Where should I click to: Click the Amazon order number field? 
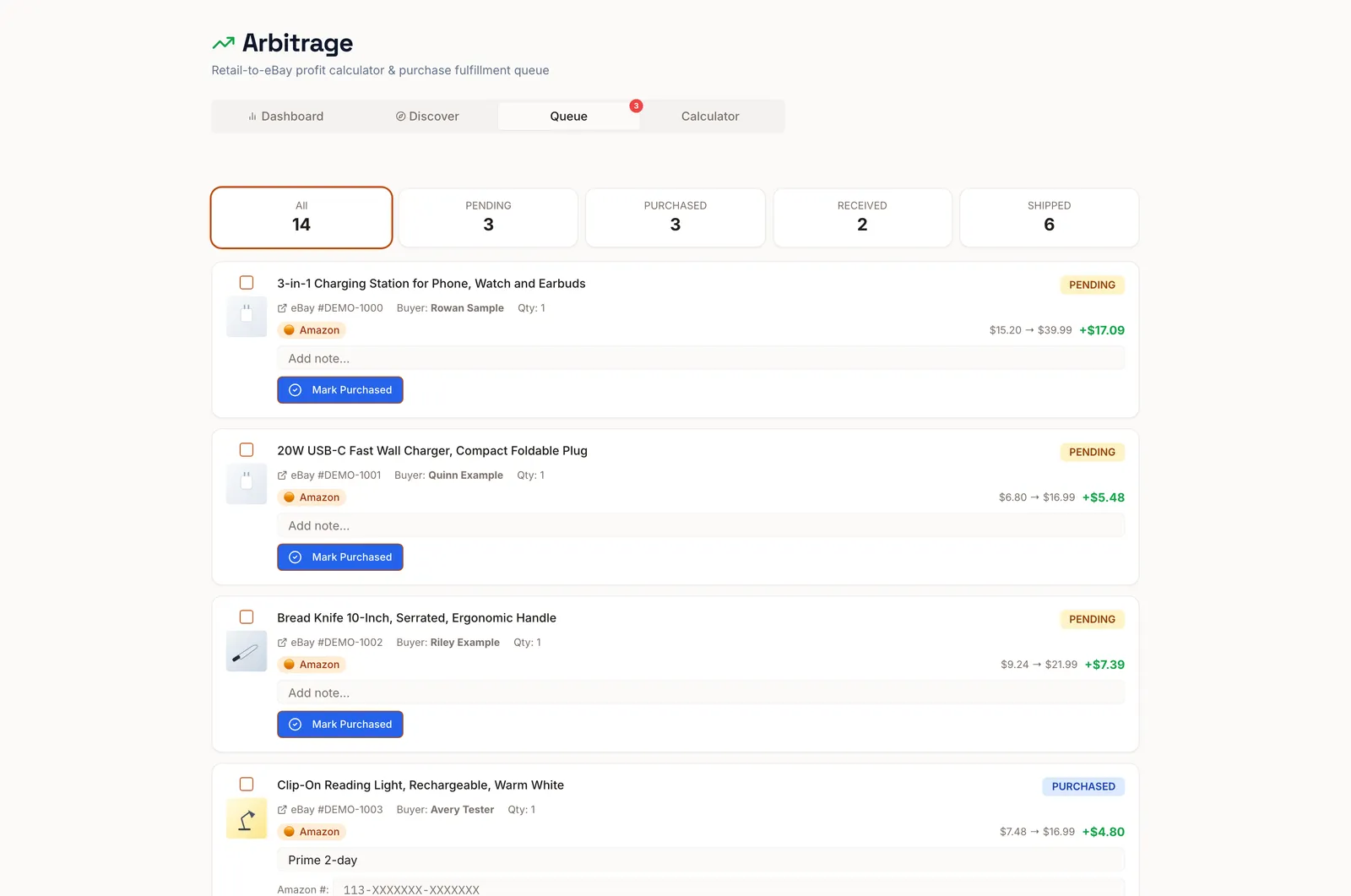(729, 888)
